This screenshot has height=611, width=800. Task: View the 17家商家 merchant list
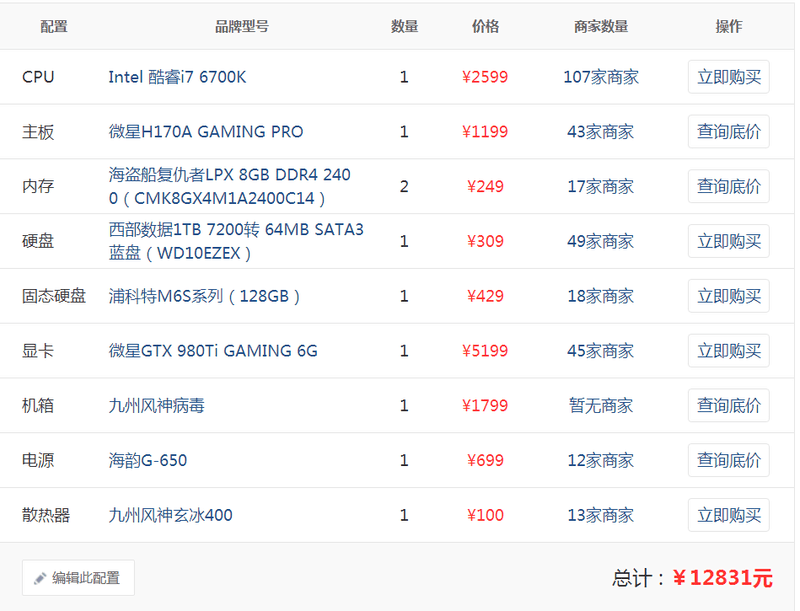(601, 186)
